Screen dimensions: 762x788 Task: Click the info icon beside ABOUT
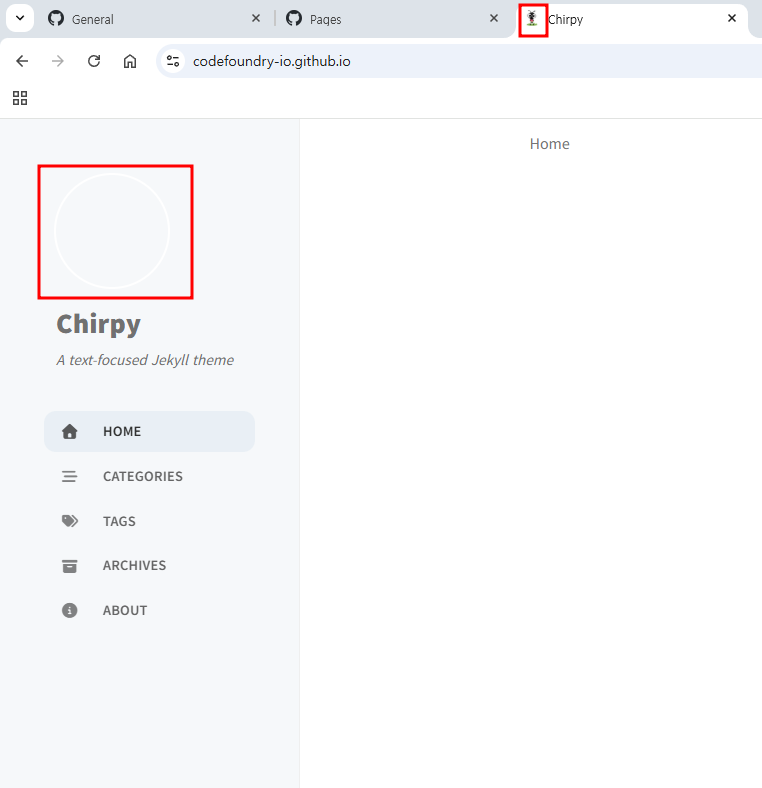(x=69, y=610)
